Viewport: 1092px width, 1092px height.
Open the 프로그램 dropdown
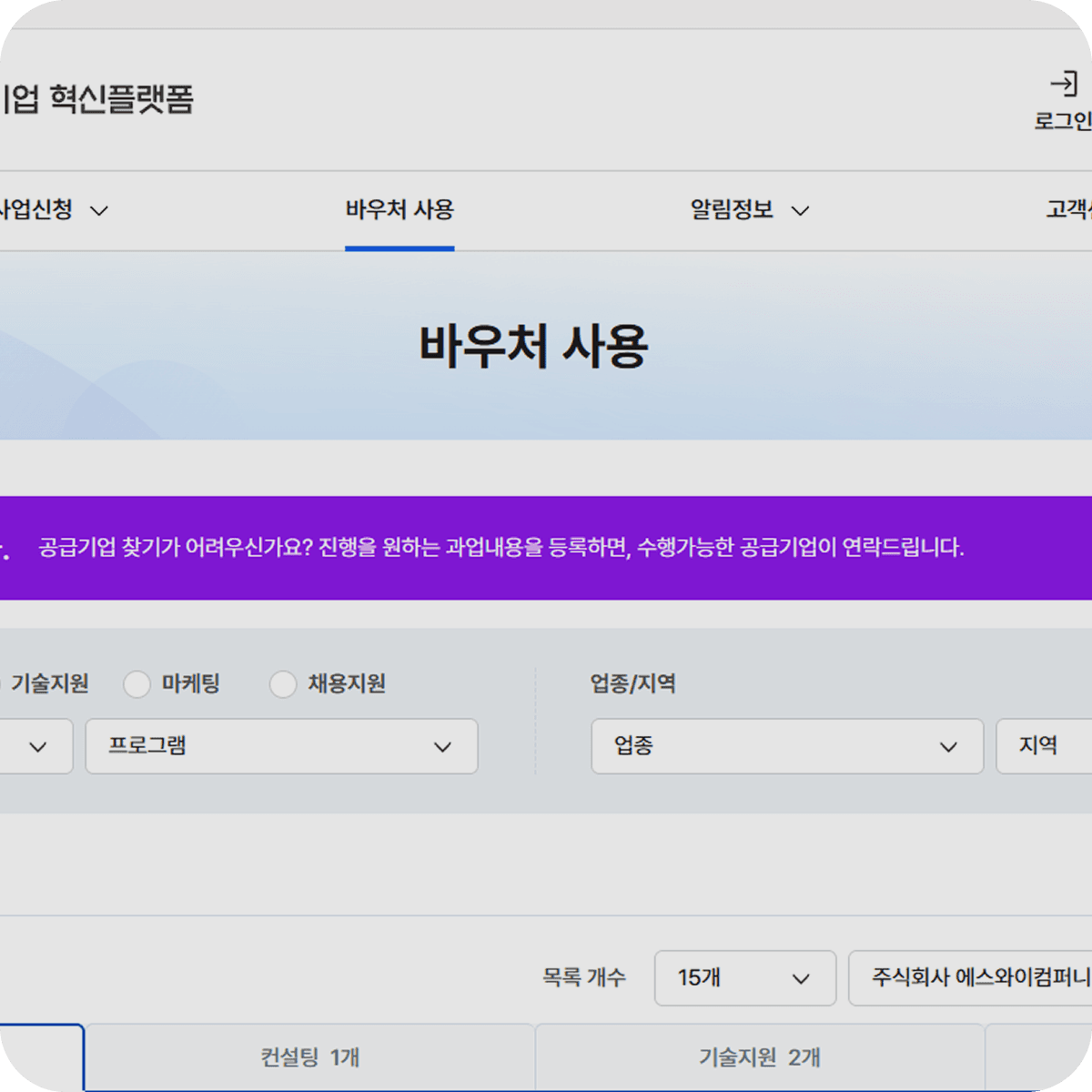point(282,746)
